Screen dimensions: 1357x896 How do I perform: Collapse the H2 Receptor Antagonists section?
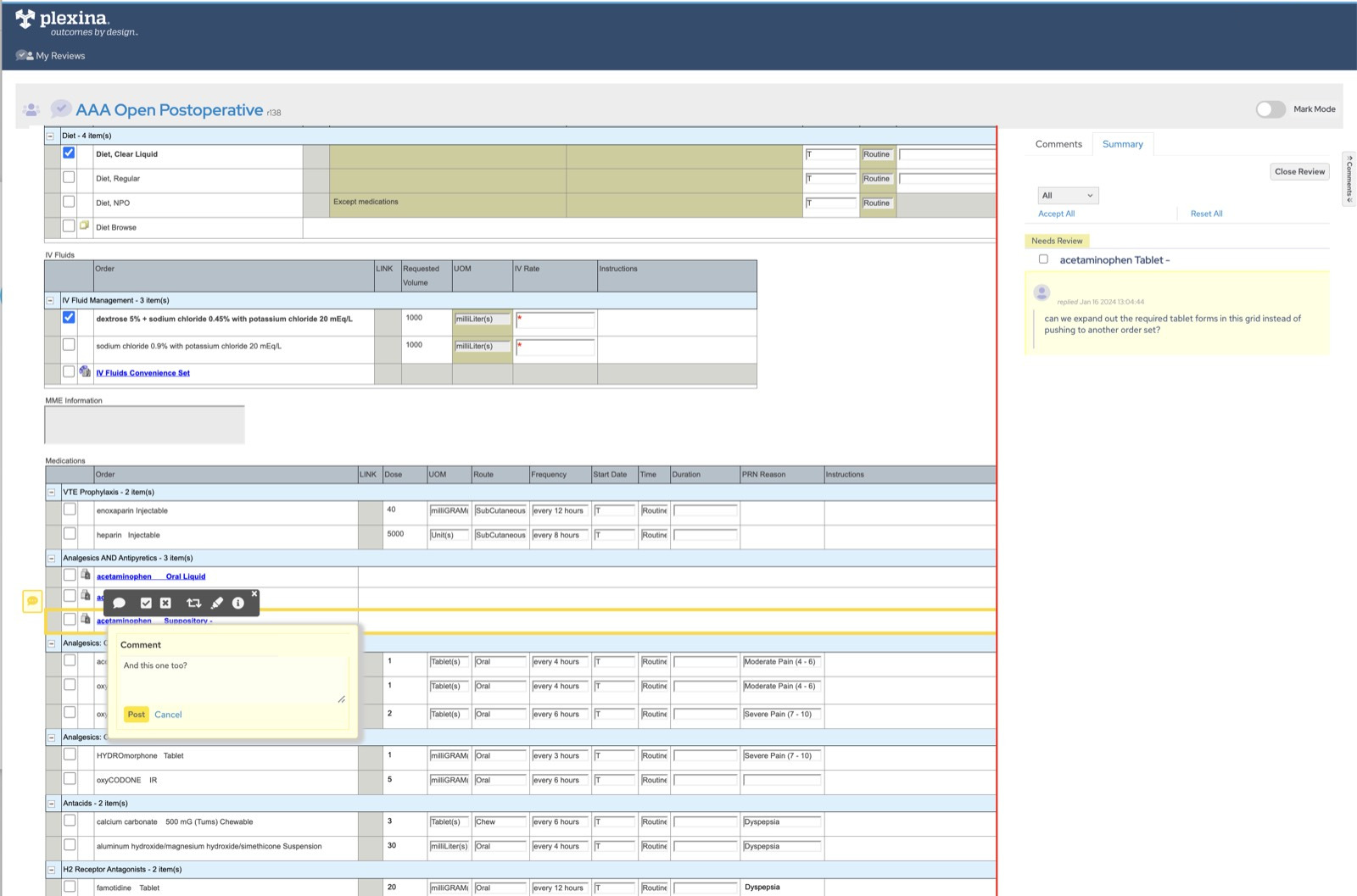click(x=51, y=870)
